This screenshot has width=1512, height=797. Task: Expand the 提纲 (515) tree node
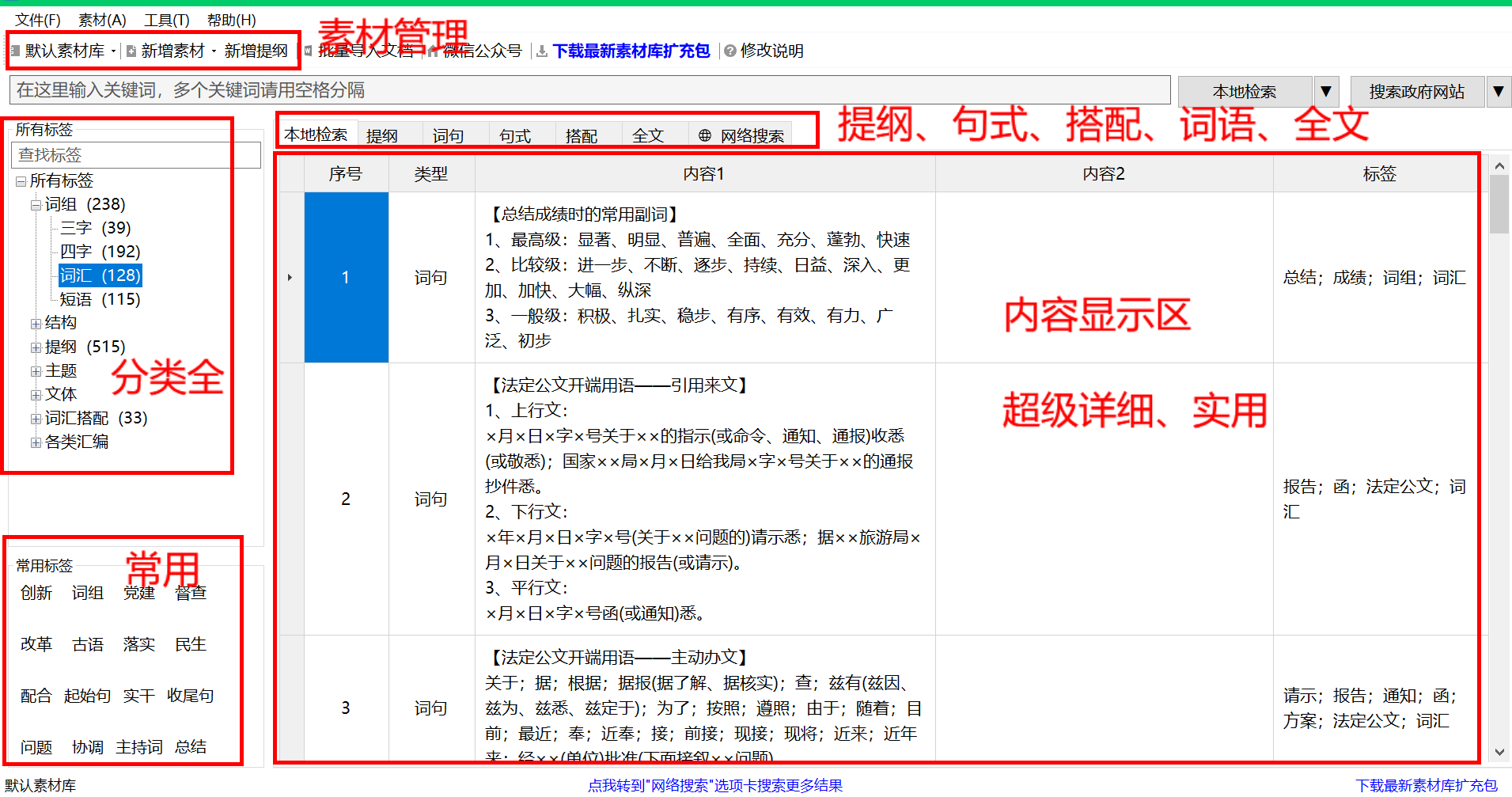36,347
